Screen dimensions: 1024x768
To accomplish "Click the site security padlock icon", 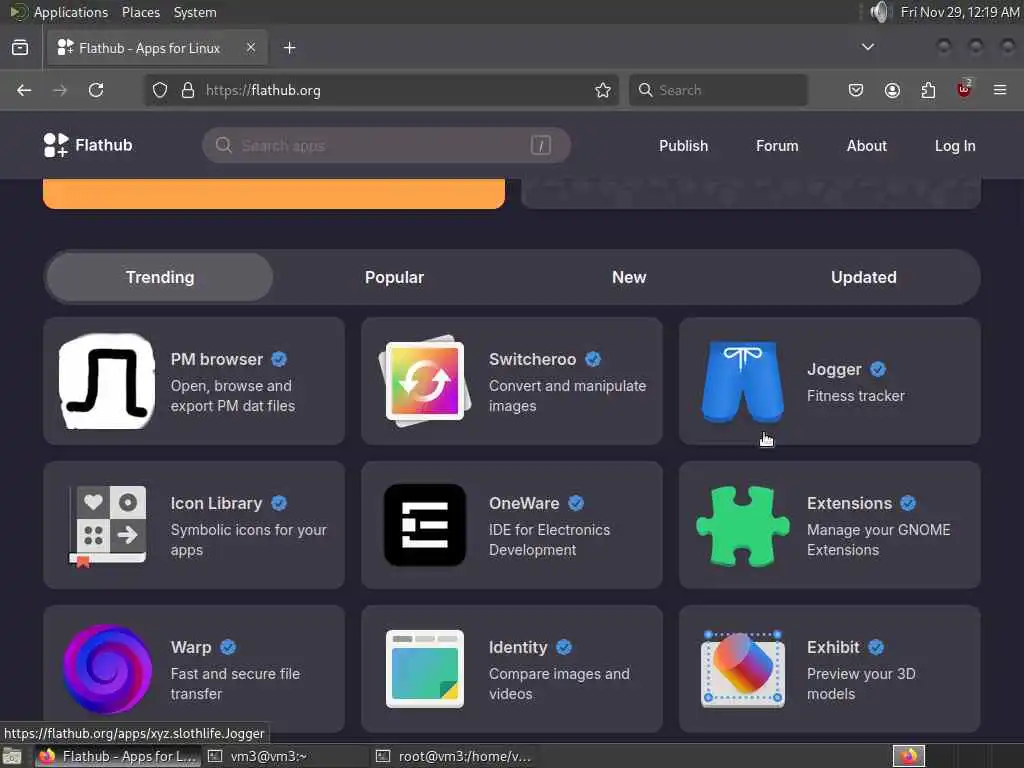I will (x=188, y=90).
